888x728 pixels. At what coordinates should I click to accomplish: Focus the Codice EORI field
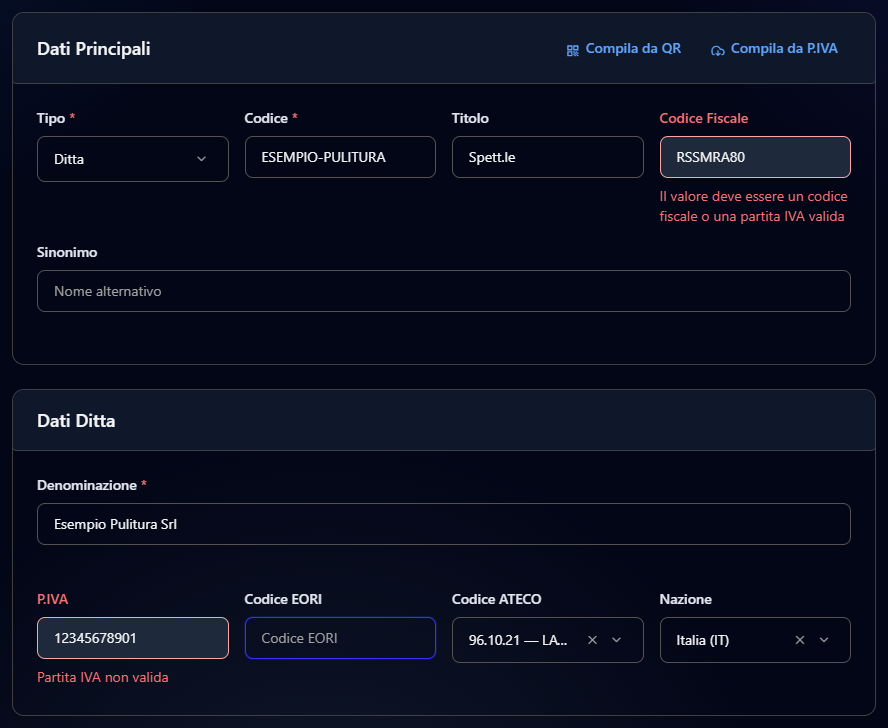pos(340,638)
